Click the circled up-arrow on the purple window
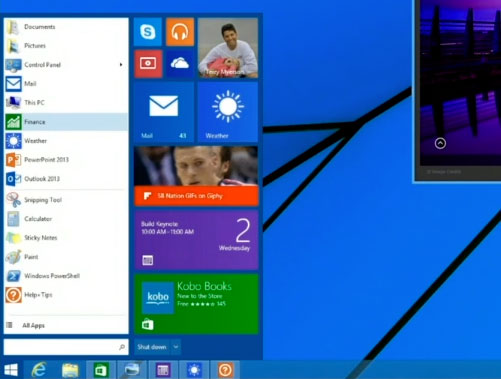The image size is (501, 379). [440, 143]
